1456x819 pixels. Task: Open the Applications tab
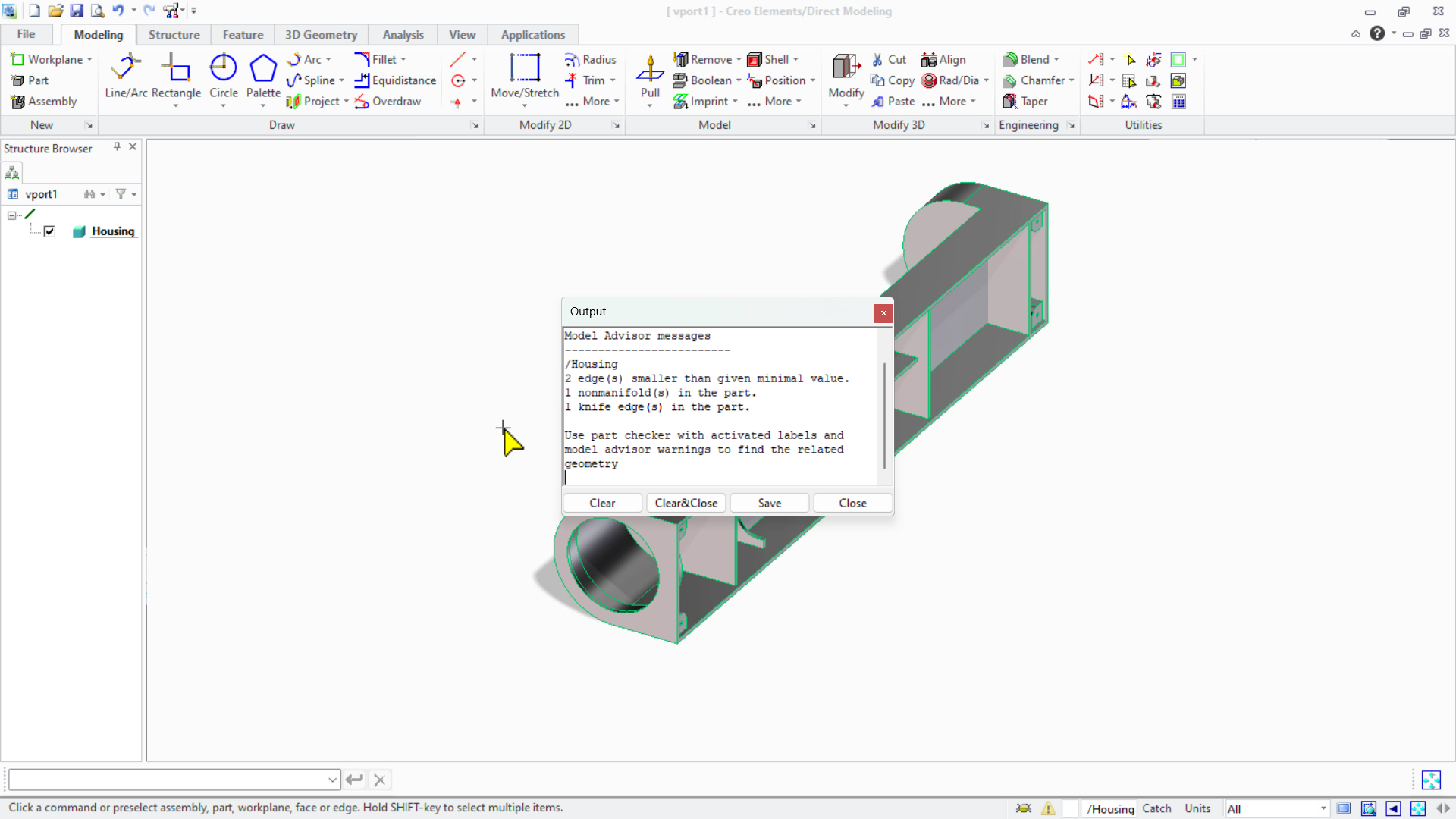pos(532,35)
